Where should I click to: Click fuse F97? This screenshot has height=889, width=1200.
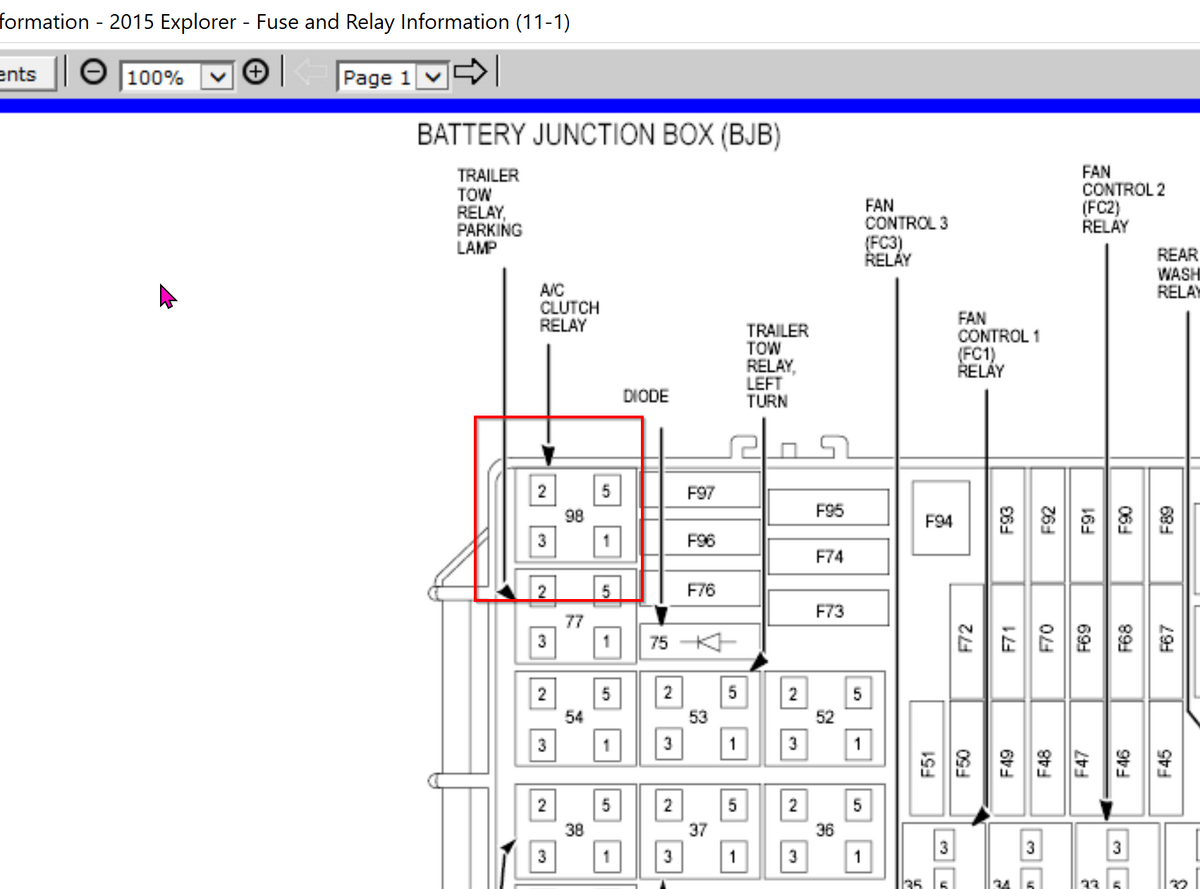click(701, 493)
